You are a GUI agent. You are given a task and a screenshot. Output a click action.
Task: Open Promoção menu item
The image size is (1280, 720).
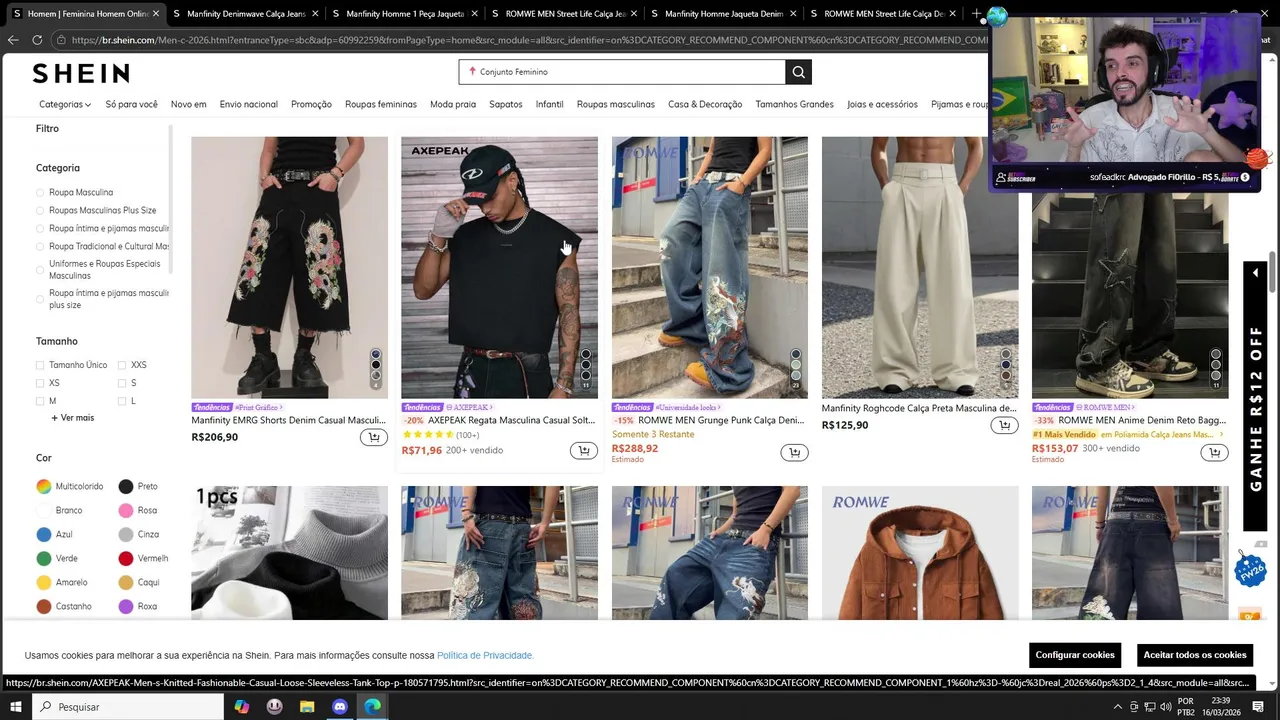[x=311, y=104]
